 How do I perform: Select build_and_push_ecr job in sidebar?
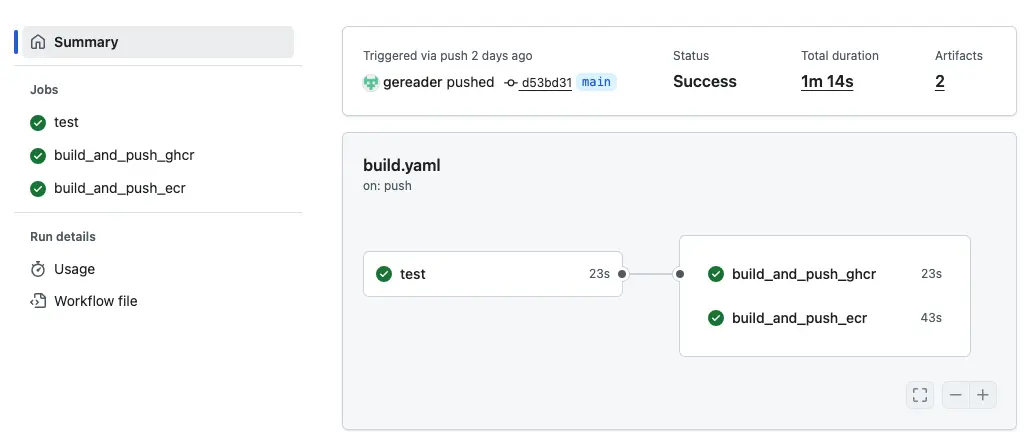[x=119, y=188]
